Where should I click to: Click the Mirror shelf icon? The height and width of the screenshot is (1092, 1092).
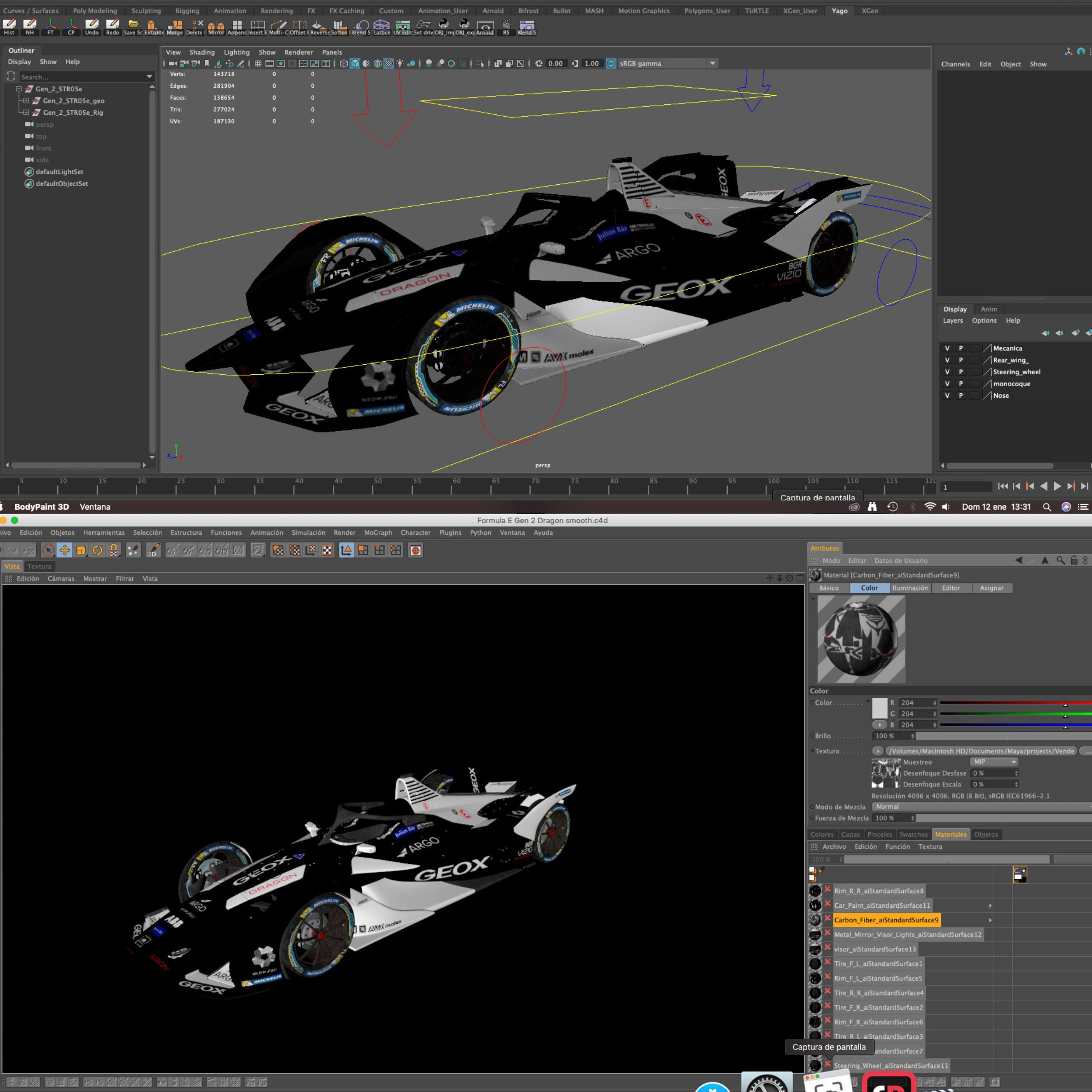(216, 27)
